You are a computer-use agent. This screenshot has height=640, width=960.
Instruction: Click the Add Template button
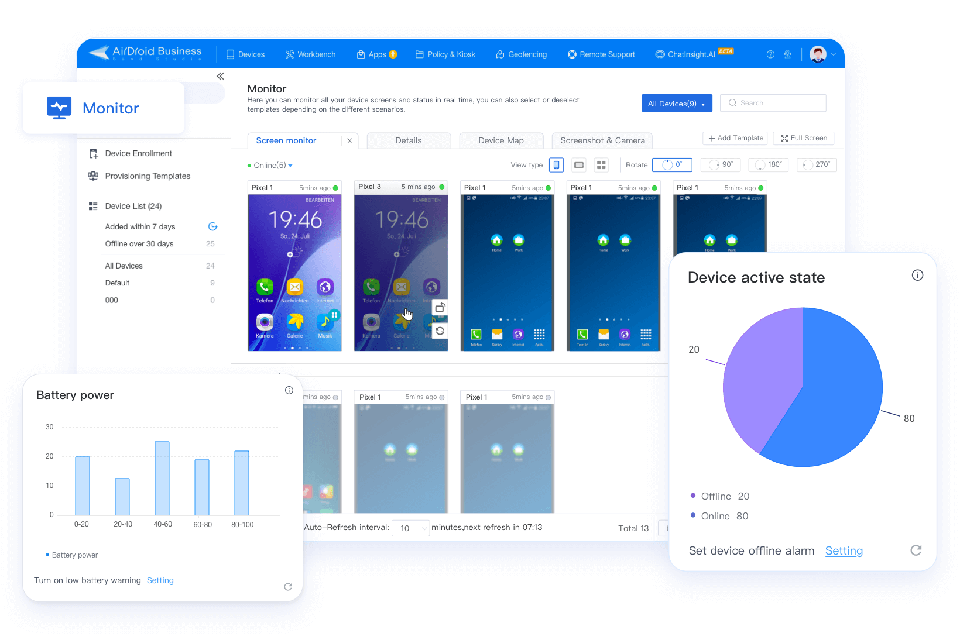pos(735,138)
